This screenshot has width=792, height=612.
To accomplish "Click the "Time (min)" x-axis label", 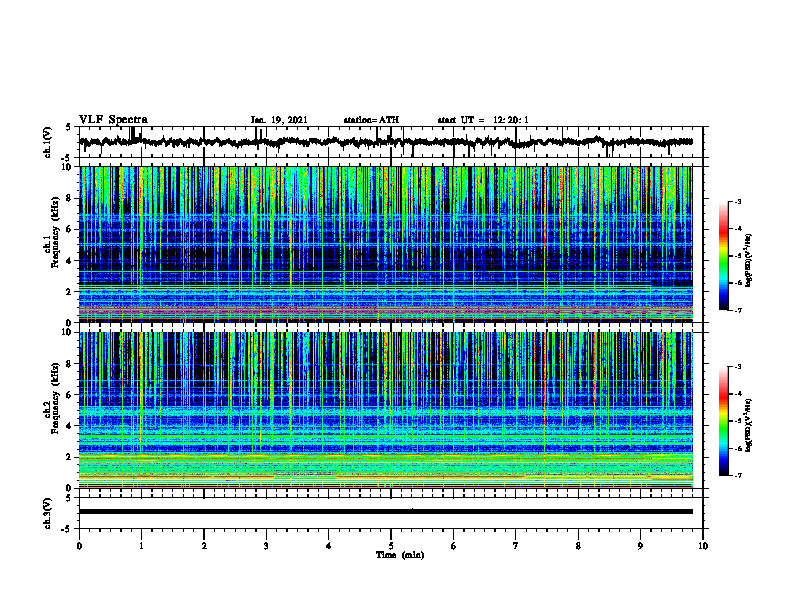I will tap(400, 555).
